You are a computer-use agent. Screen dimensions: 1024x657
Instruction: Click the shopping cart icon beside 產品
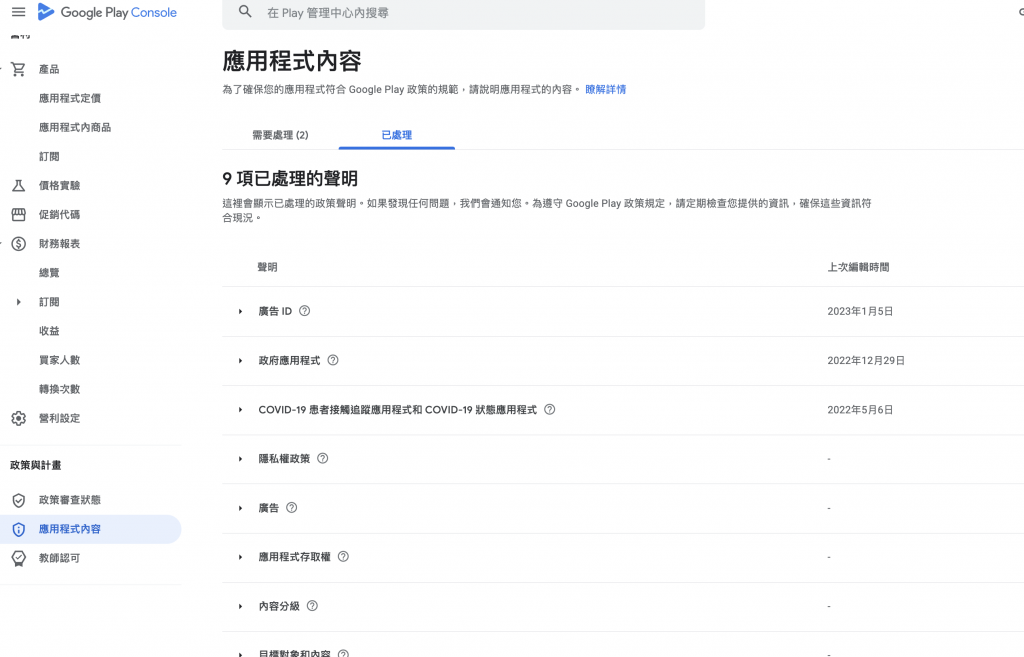coord(18,69)
